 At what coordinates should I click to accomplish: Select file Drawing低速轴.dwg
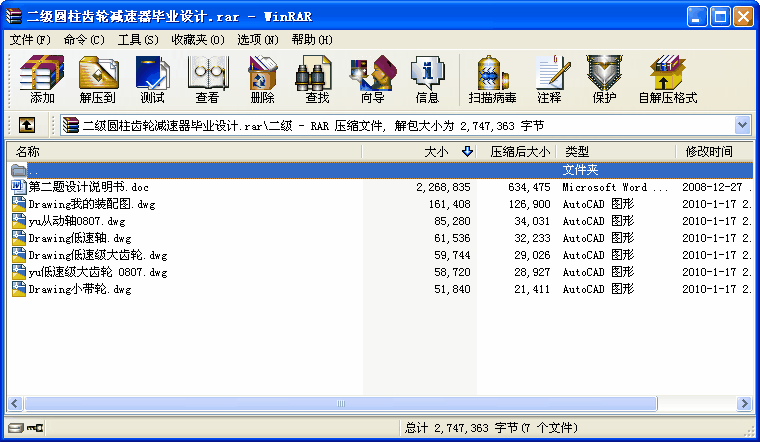coord(79,238)
